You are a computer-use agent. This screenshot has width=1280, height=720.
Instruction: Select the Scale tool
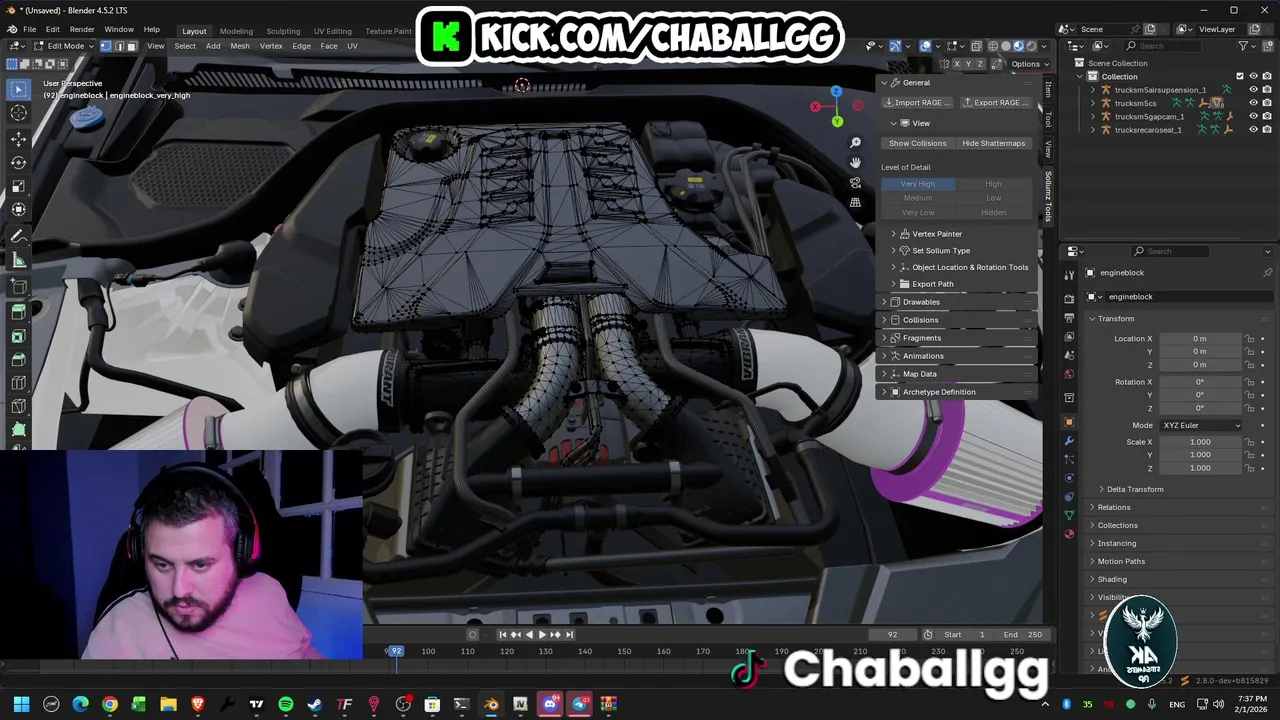18,186
